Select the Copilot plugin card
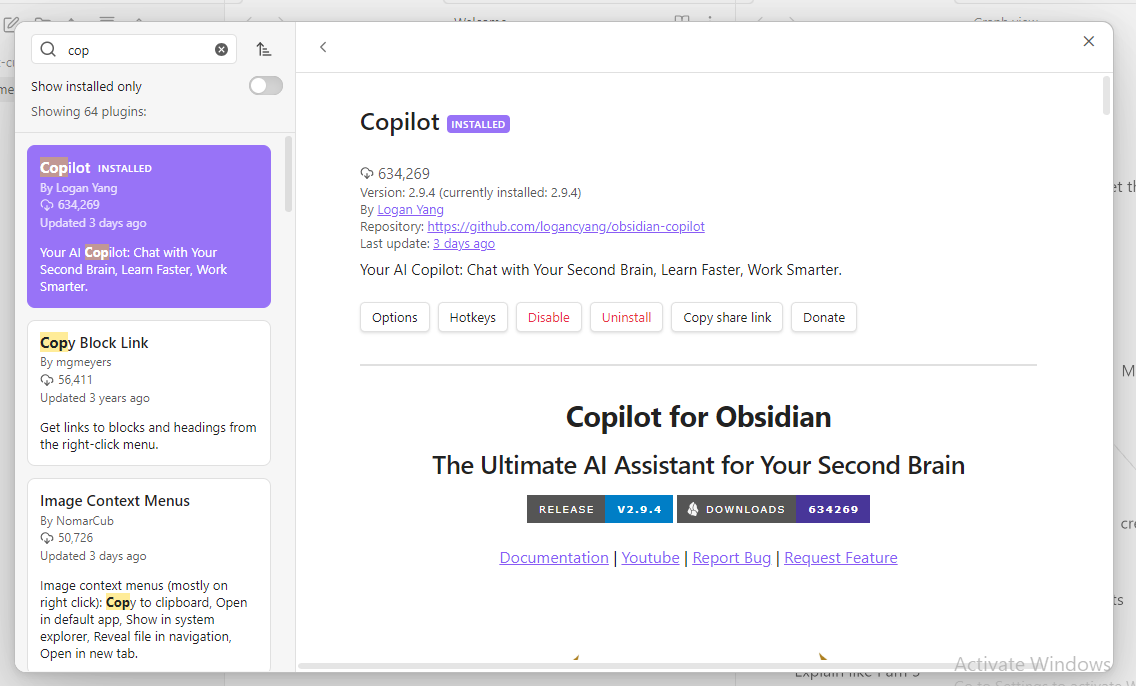The image size is (1136, 686). coord(149,226)
